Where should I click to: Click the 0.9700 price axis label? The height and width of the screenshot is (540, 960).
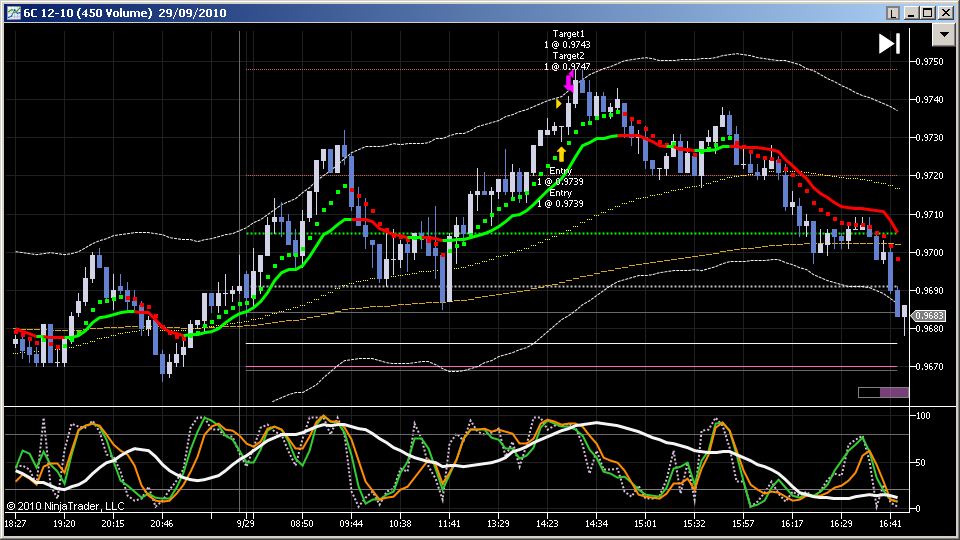(x=929, y=252)
